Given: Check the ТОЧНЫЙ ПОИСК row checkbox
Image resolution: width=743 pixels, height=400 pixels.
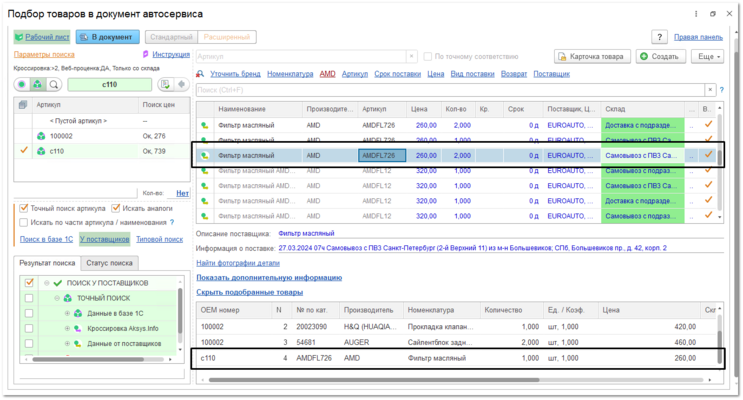Looking at the screenshot, I should tap(29, 298).
